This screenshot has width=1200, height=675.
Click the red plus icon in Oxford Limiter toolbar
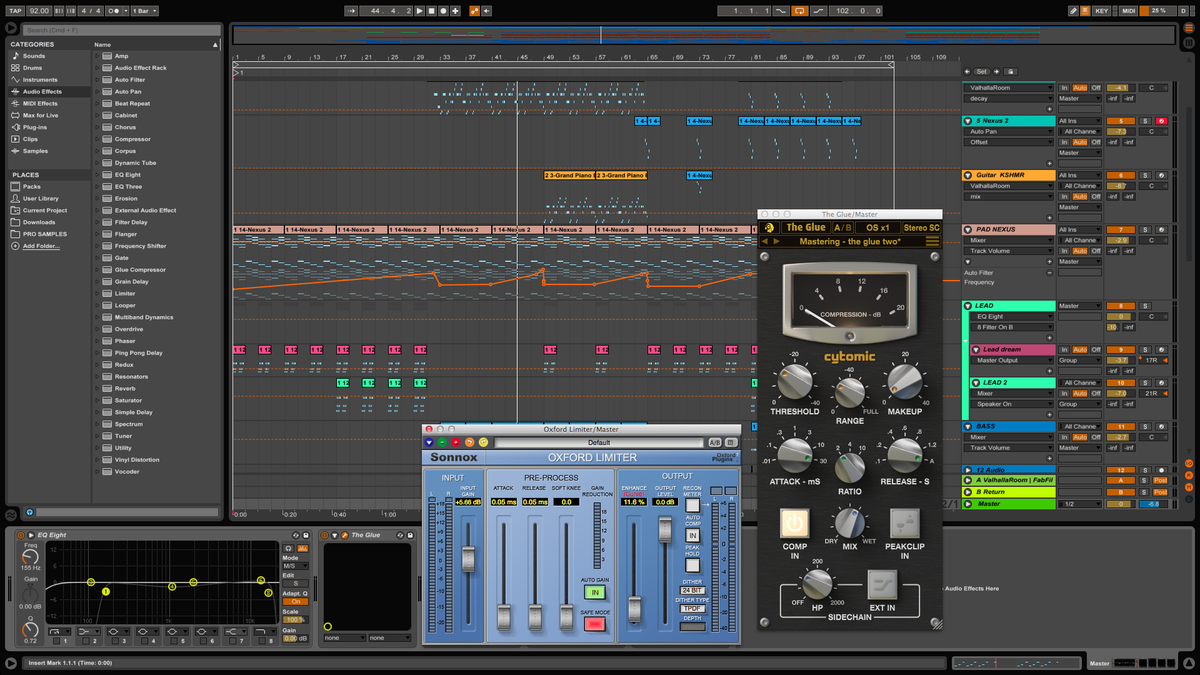(456, 442)
